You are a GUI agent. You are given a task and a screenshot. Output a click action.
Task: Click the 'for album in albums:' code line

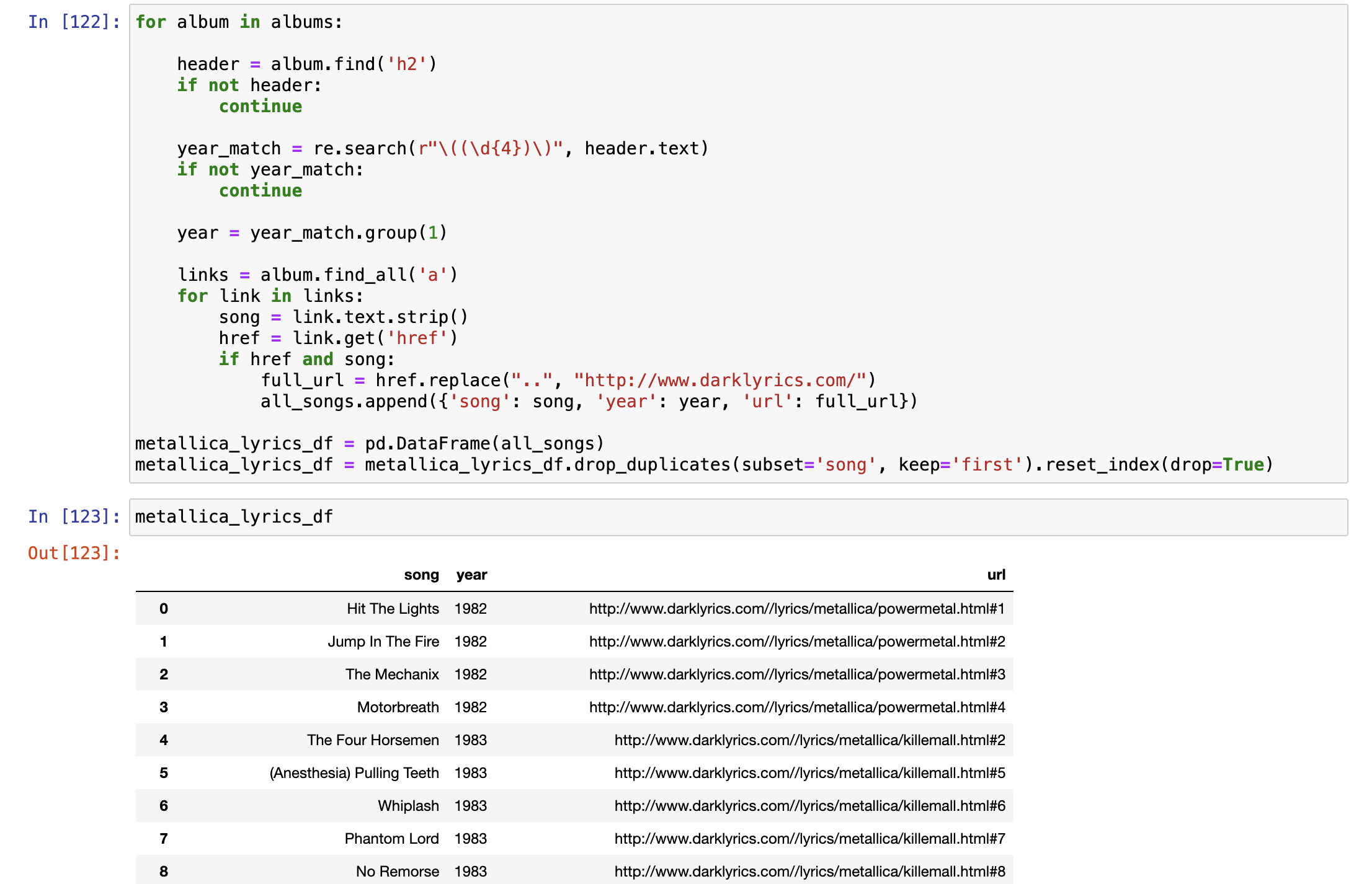[x=239, y=22]
